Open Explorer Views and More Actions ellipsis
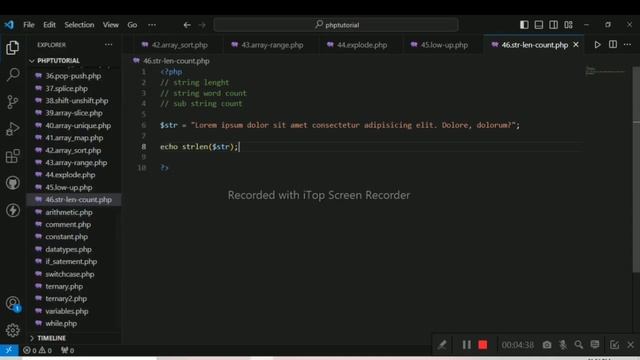This screenshot has width=640, height=360. pyautogui.click(x=108, y=44)
